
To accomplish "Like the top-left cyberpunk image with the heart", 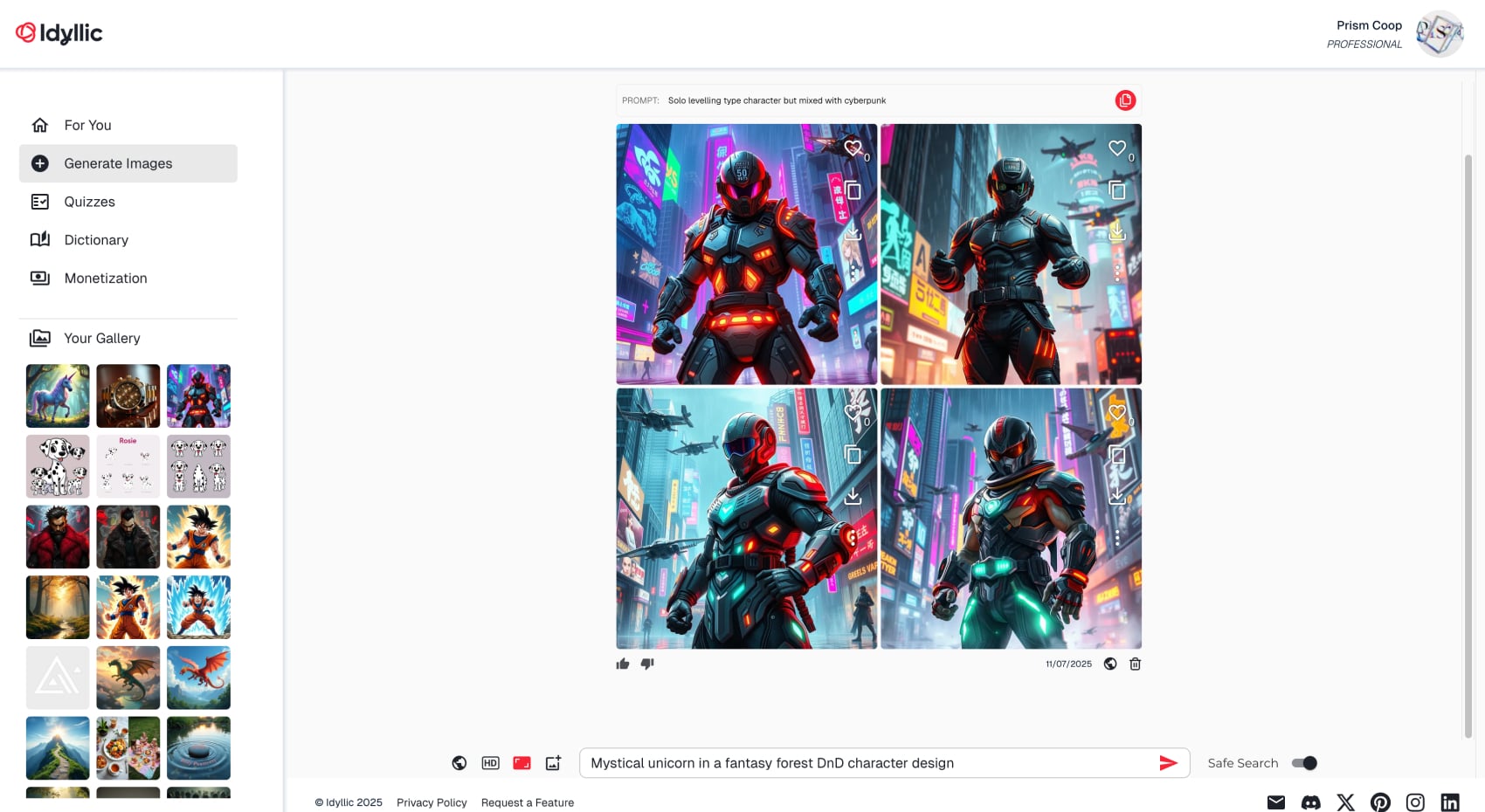I will (x=853, y=148).
